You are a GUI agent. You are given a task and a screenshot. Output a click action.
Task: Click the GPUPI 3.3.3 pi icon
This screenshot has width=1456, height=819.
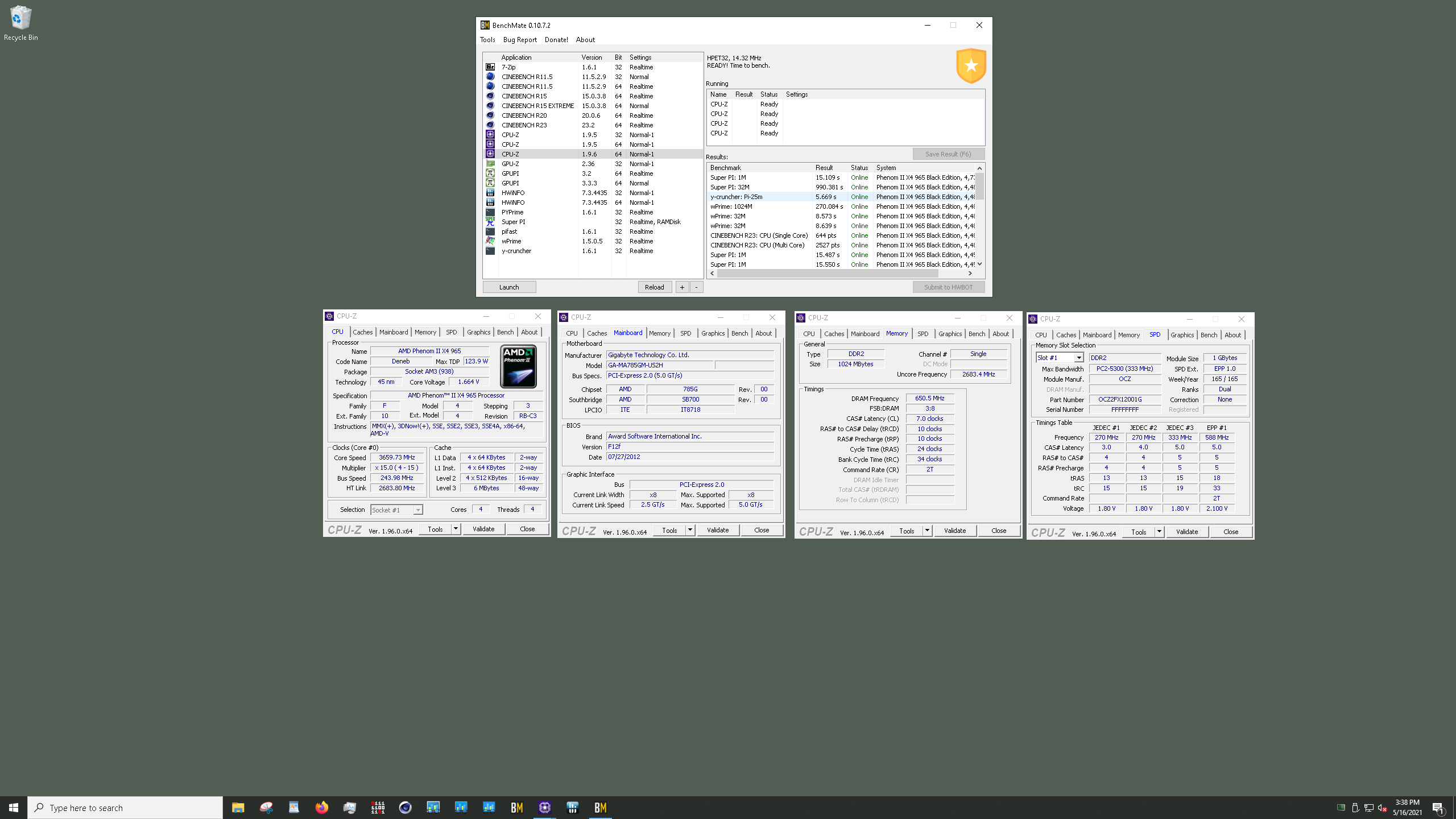(490, 183)
